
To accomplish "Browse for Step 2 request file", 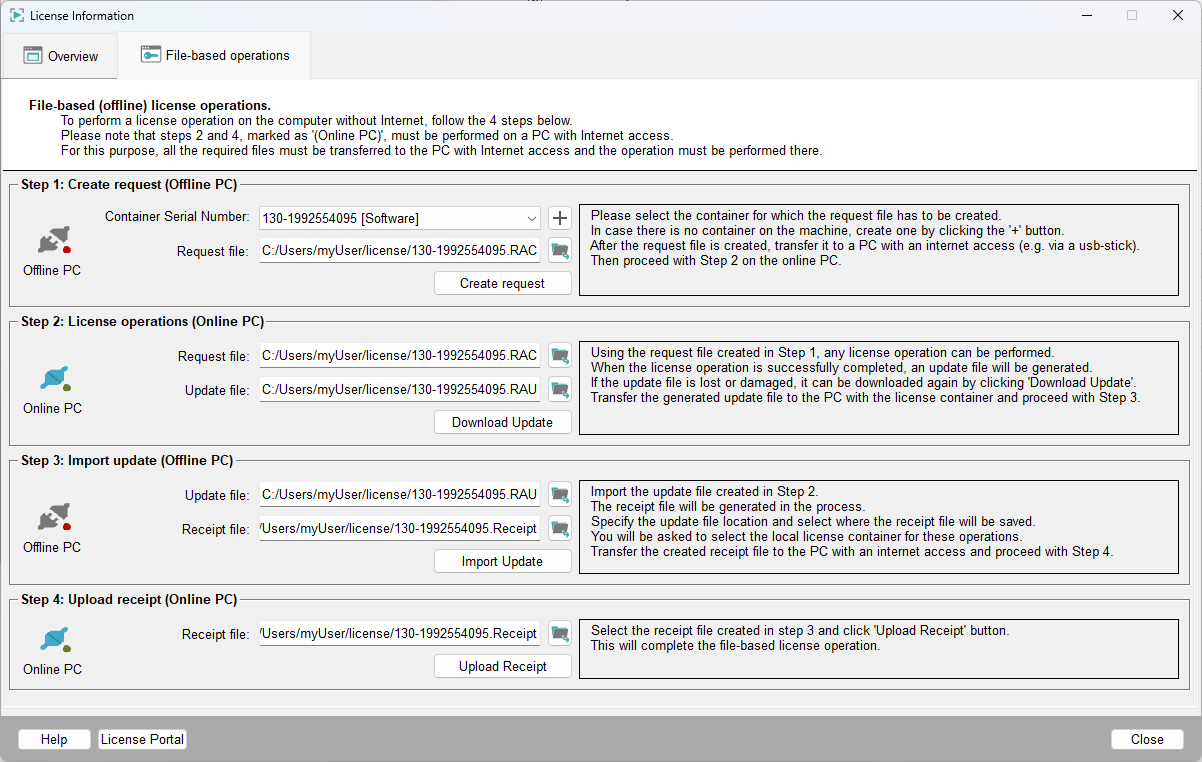I will click(560, 355).
